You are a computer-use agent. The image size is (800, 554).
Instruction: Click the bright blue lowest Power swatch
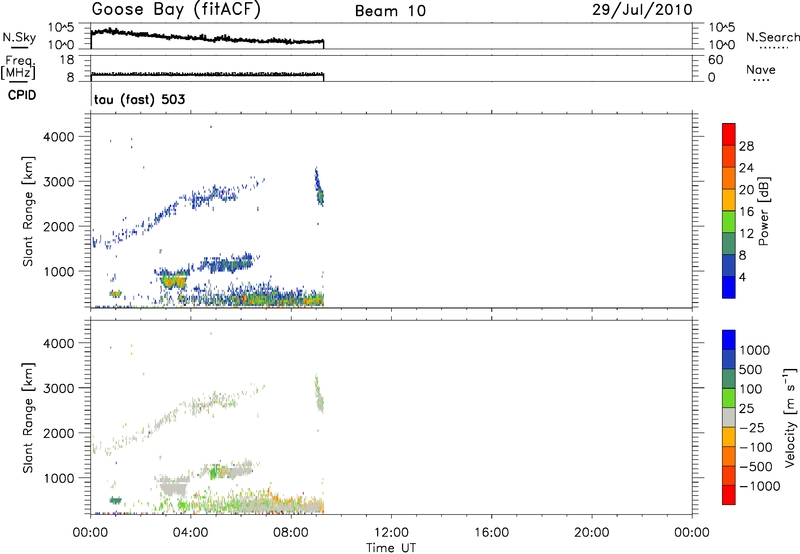click(x=729, y=287)
